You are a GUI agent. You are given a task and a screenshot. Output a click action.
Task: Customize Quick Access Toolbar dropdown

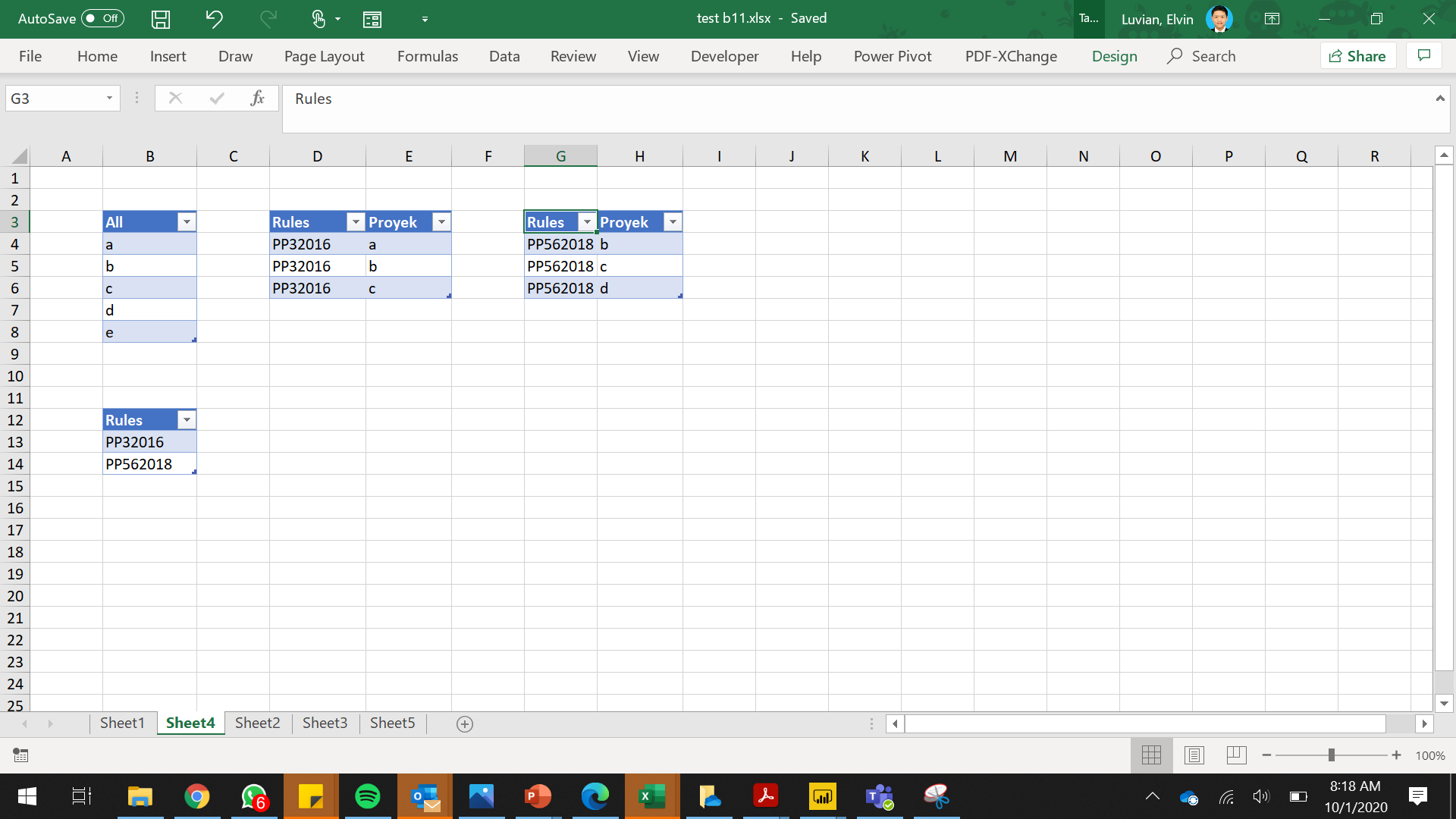point(425,19)
